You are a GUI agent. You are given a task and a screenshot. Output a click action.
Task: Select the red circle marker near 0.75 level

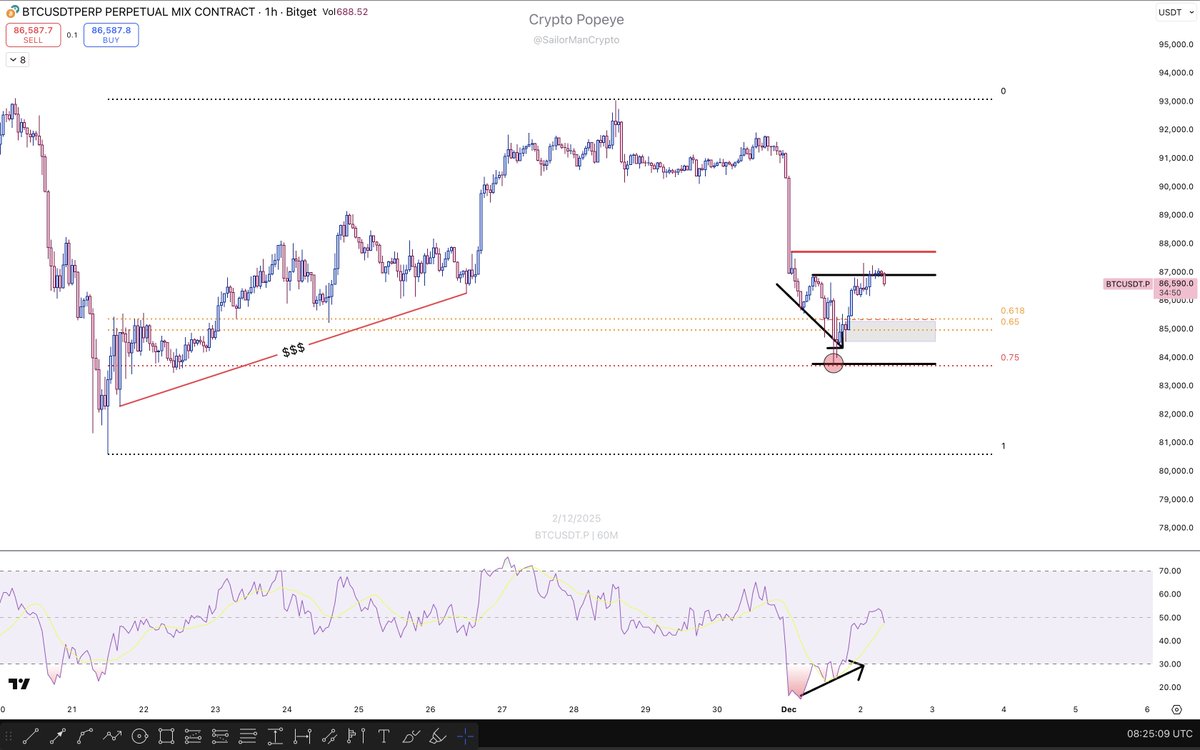(832, 363)
